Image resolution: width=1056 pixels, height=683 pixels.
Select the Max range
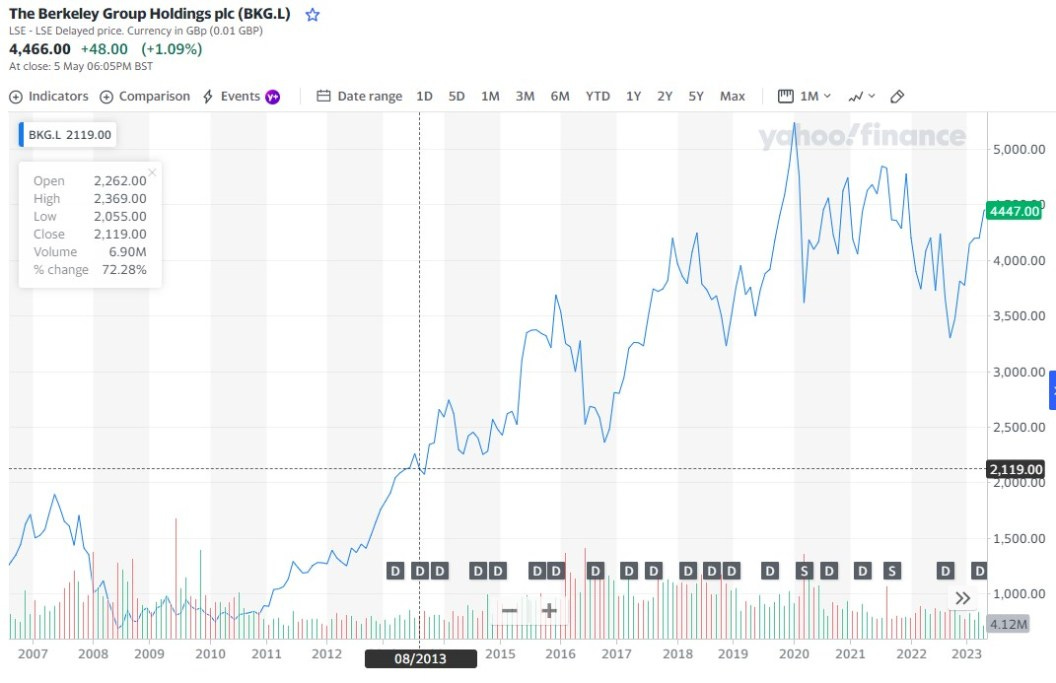732,96
